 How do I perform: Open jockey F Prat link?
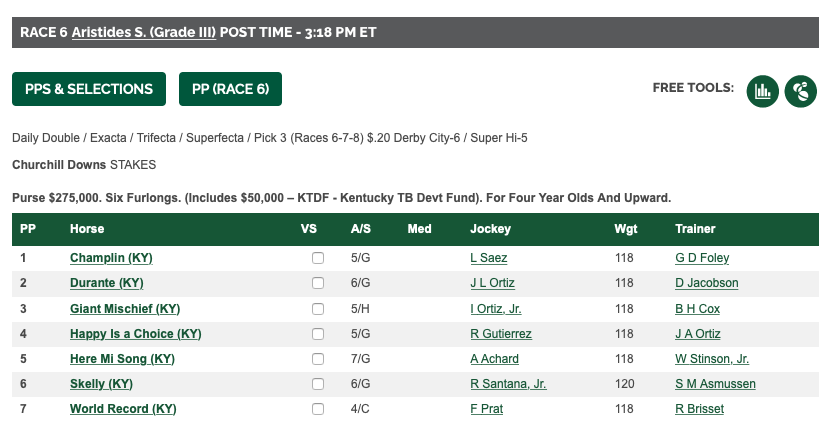486,409
